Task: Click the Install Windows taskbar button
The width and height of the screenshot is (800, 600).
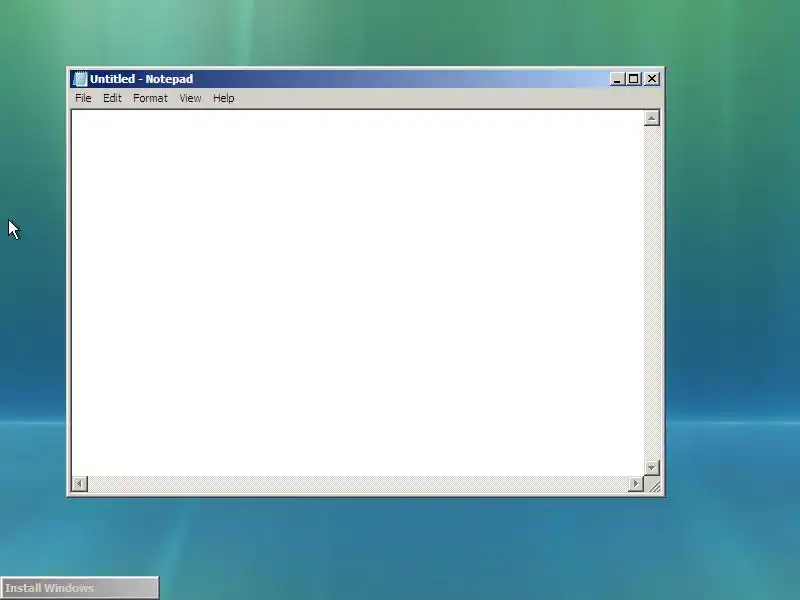Action: tap(80, 588)
